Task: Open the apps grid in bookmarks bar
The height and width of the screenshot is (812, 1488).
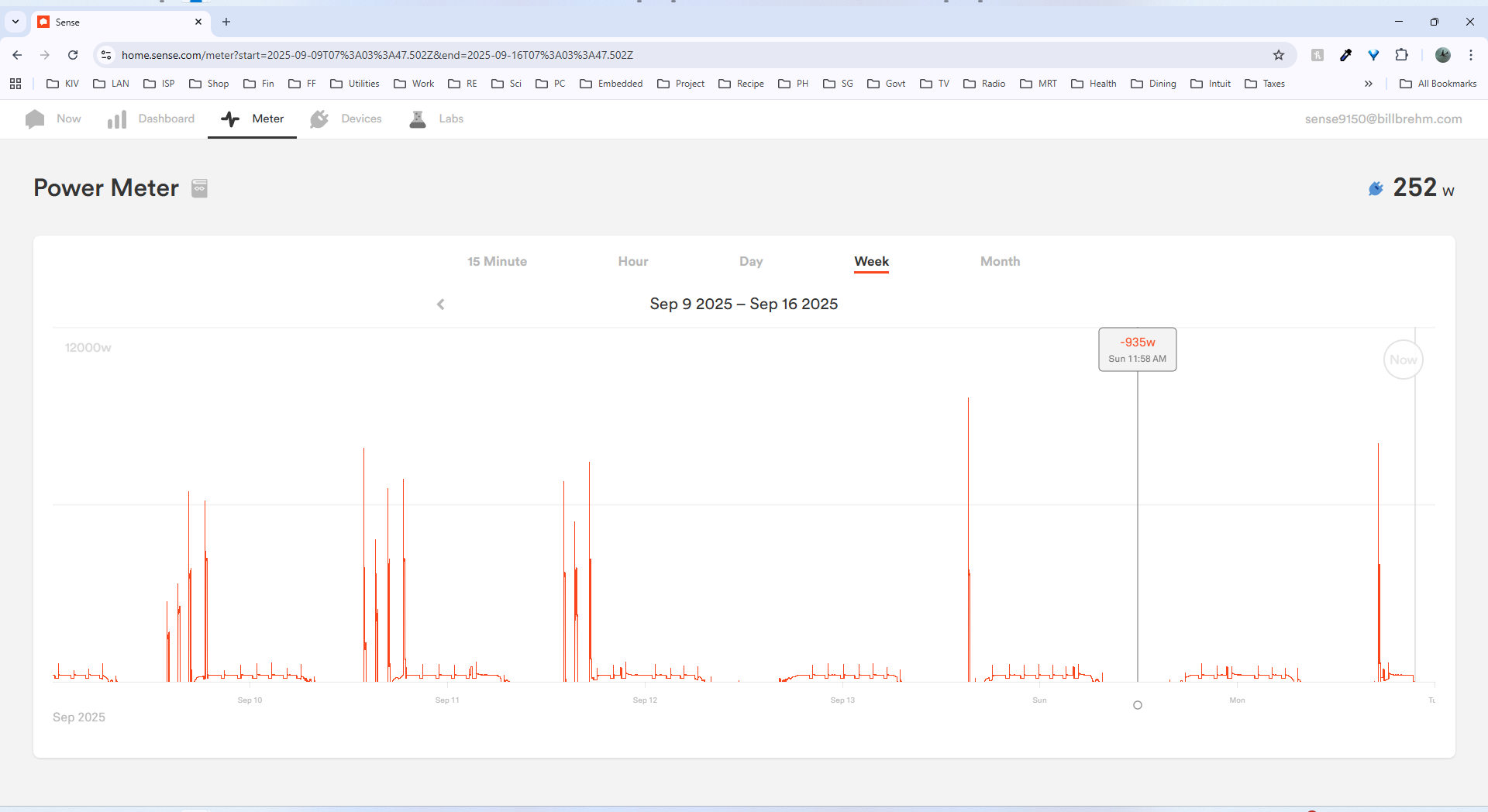Action: 15,84
